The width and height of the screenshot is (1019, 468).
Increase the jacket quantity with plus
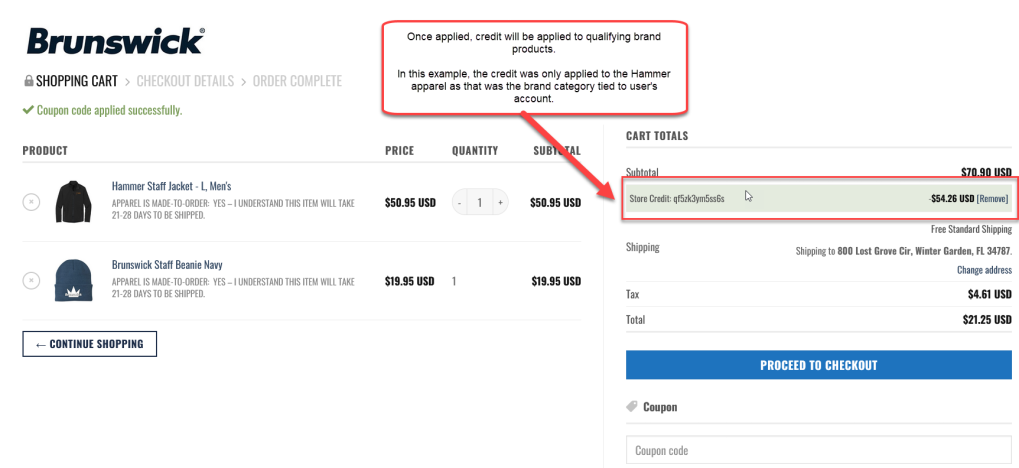coord(500,203)
